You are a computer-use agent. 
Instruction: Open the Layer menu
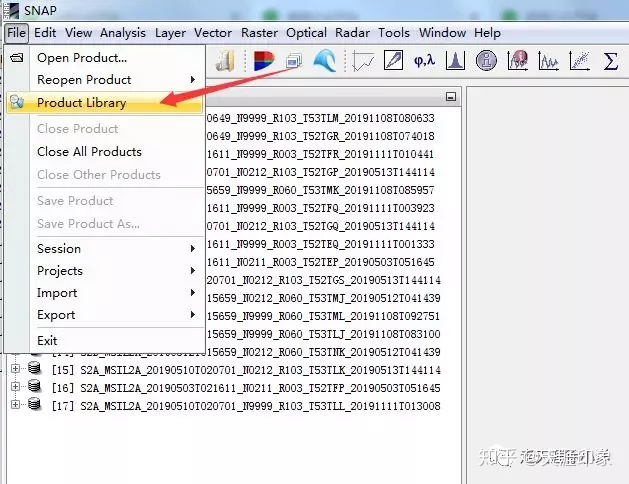pyautogui.click(x=170, y=32)
